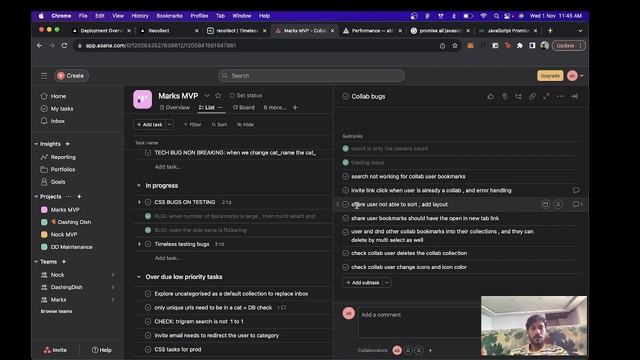Image resolution: width=640 pixels, height=360 pixels.
Task: Add collaborator with the plus icon
Action: (x=430, y=350)
